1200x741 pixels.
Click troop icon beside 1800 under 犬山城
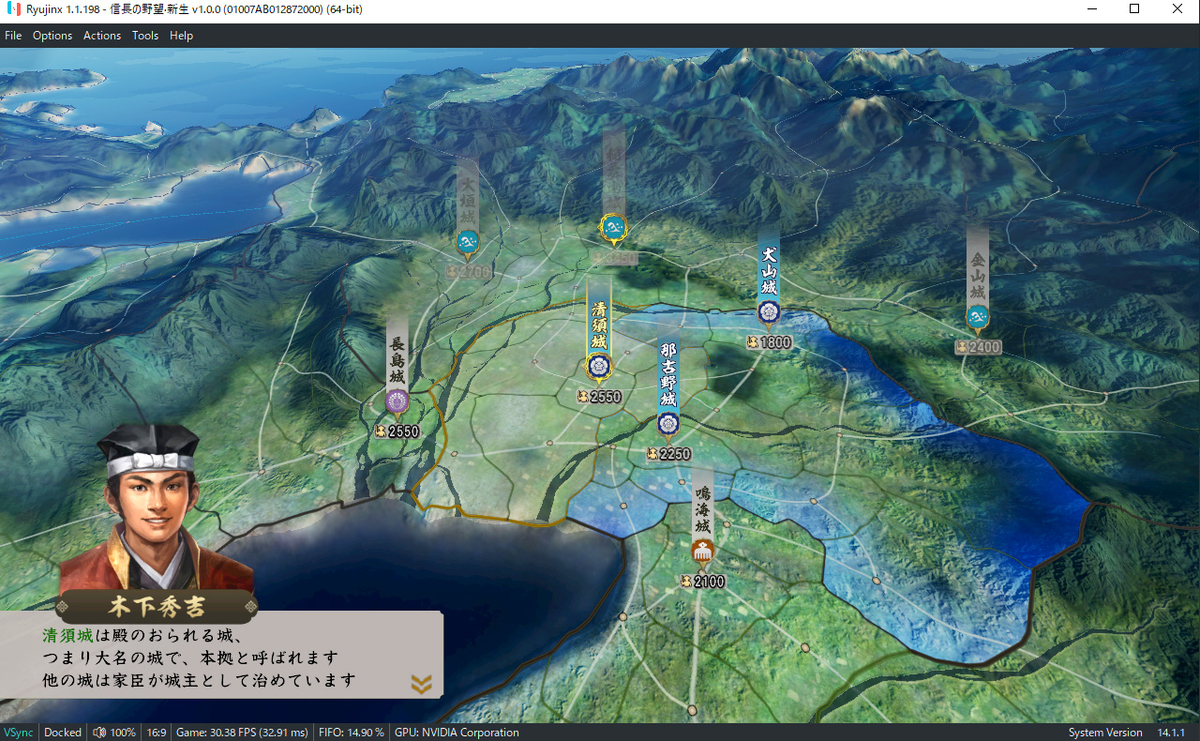(751, 342)
